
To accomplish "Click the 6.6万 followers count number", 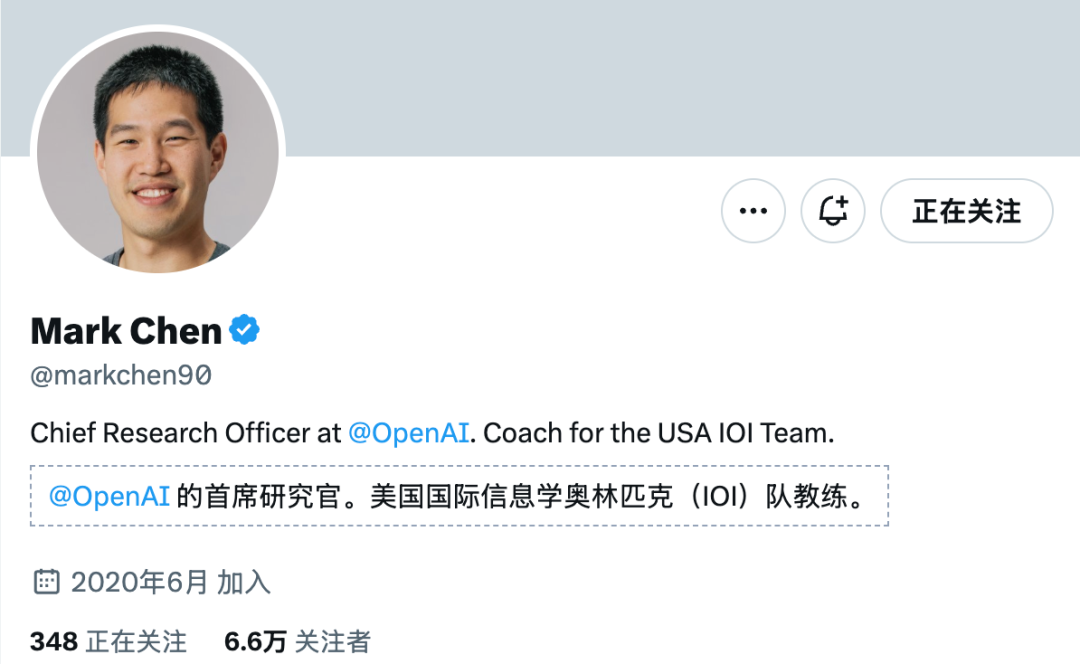I will [255, 641].
